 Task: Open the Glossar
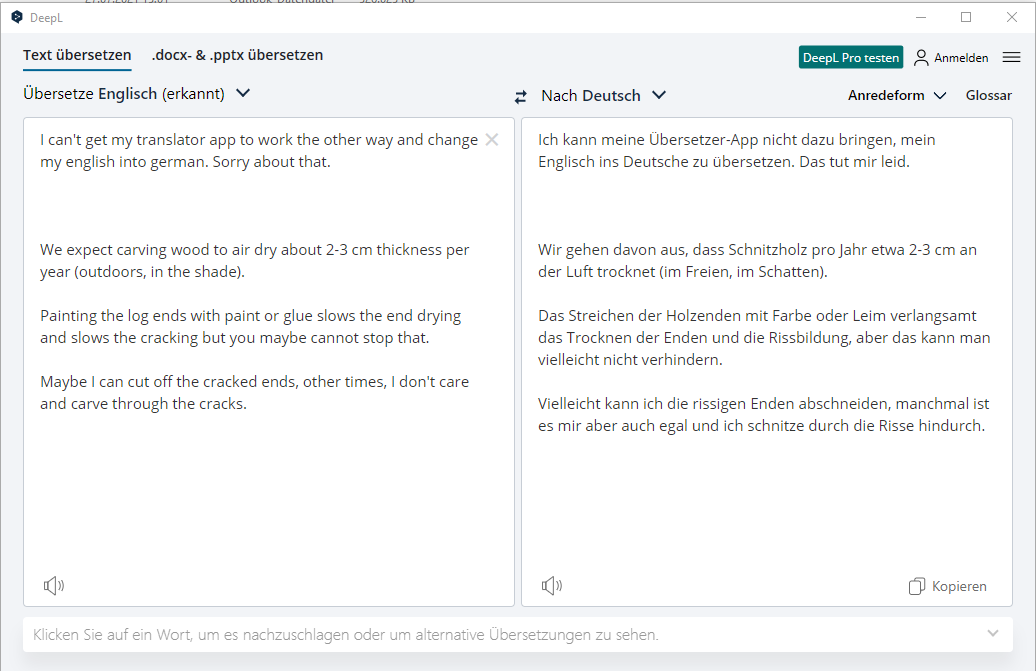tap(988, 96)
